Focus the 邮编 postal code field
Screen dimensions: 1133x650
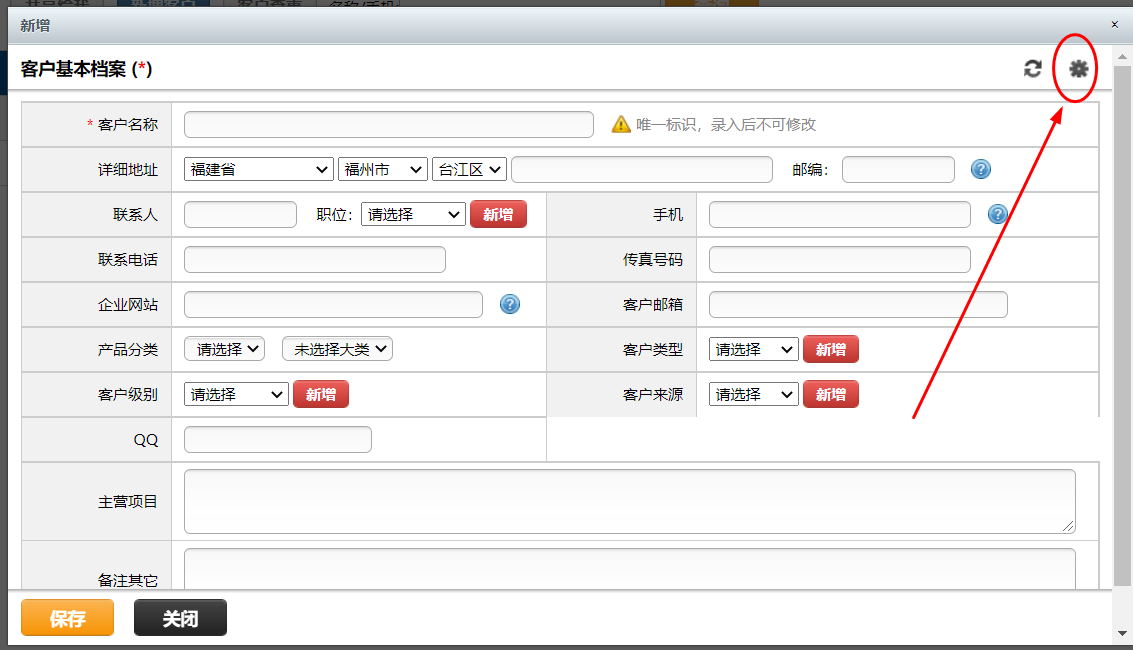point(898,169)
